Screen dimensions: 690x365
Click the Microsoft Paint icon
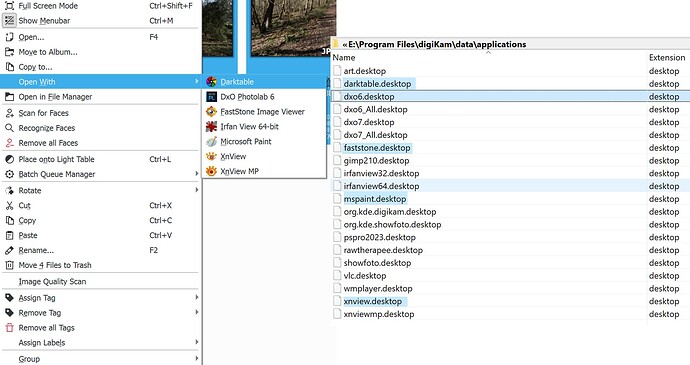coord(212,142)
